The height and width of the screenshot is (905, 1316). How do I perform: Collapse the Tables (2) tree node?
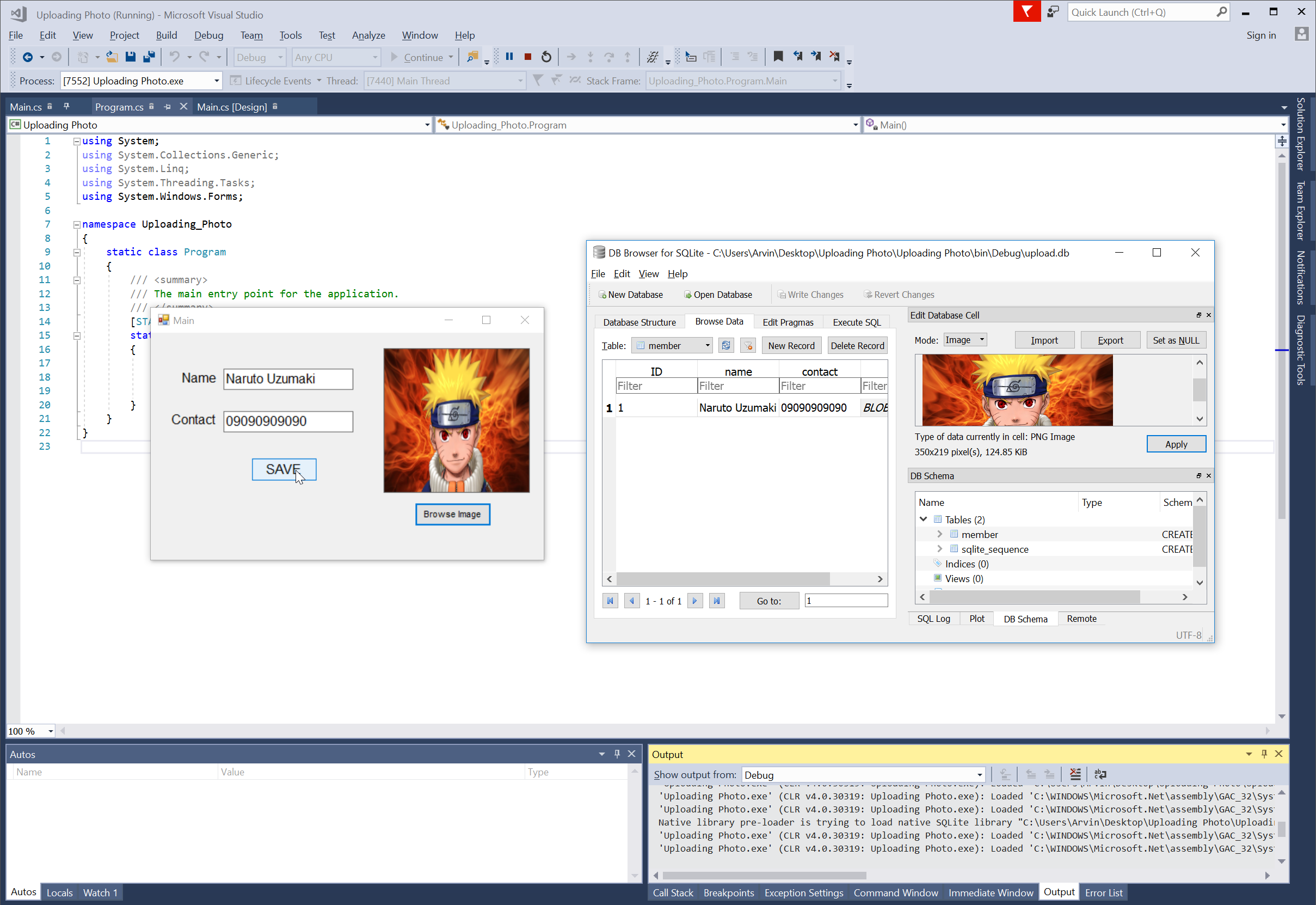pos(923,519)
